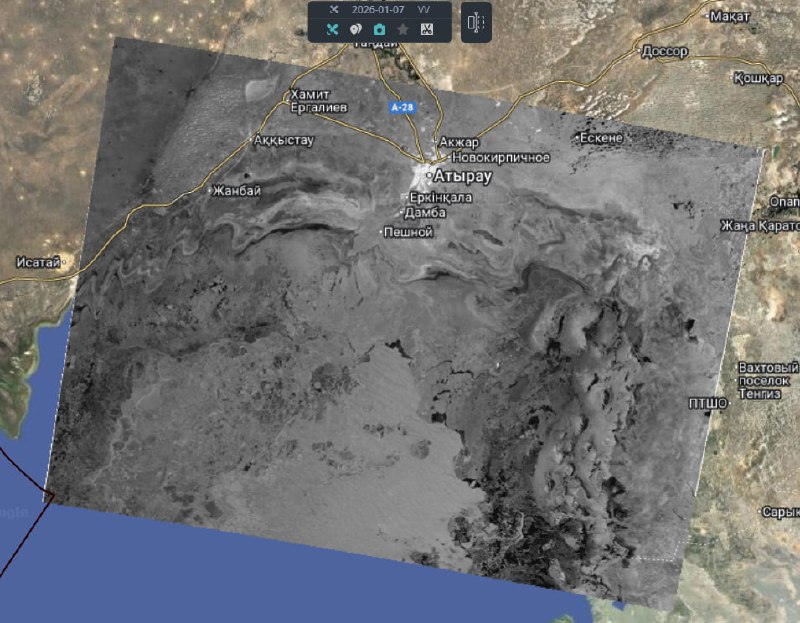The width and height of the screenshot is (800, 623).
Task: Click the map pins icon
Action: (356, 30)
